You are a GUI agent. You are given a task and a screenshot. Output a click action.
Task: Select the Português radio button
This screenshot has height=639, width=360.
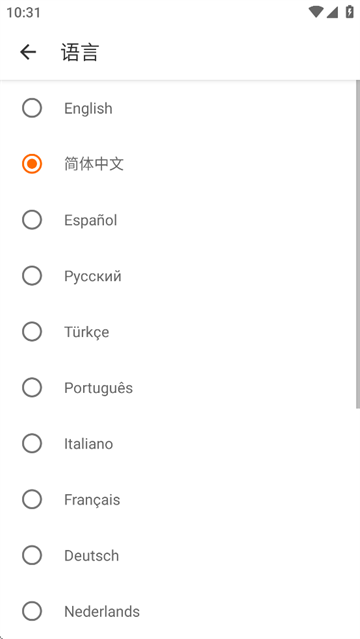[32, 388]
